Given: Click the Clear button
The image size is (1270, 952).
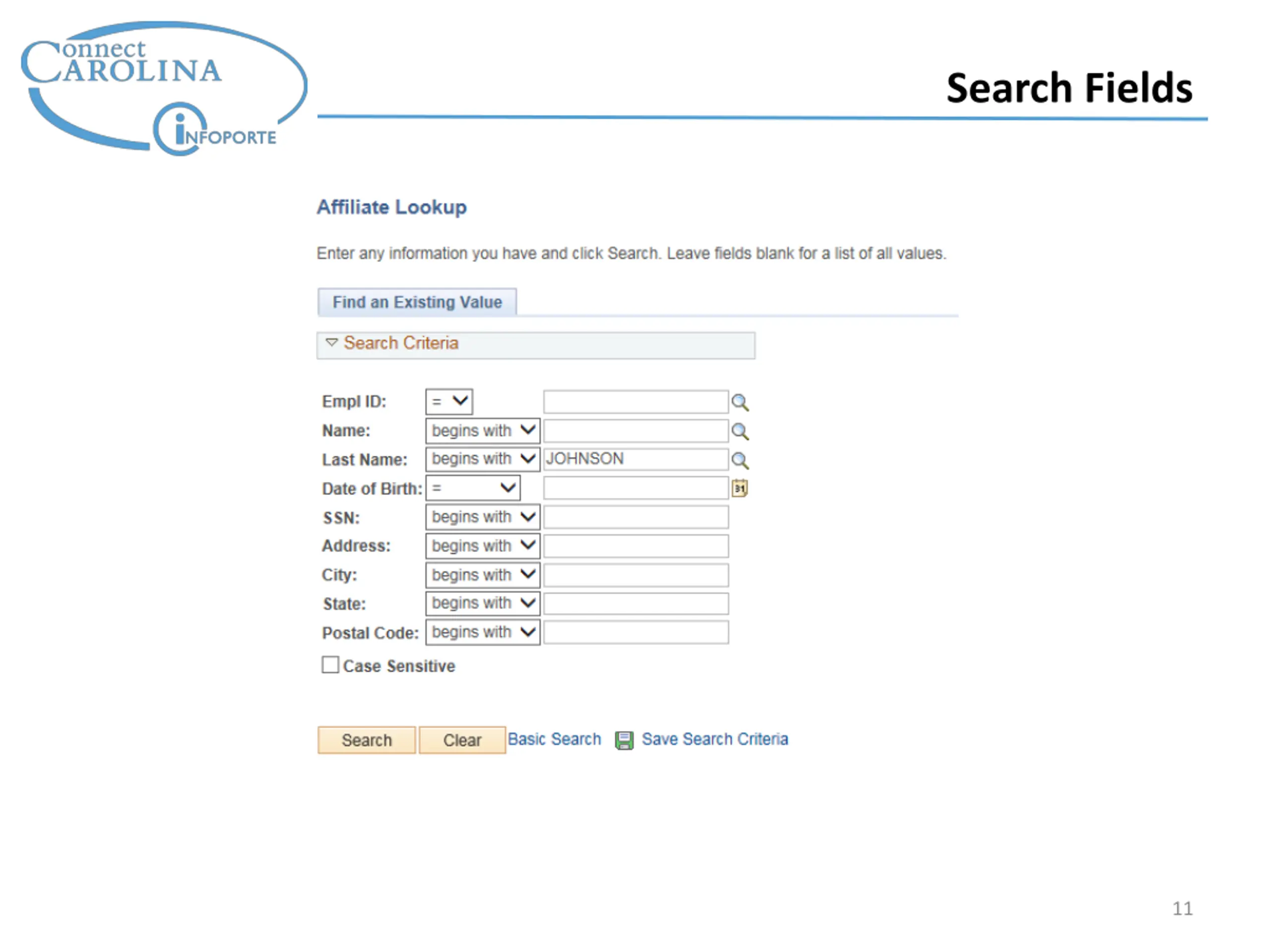Looking at the screenshot, I should pos(462,740).
